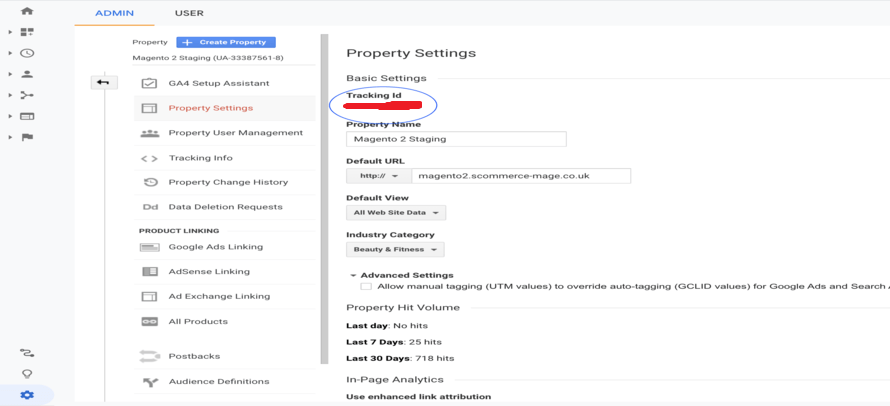Open the Acquisition branching icon
This screenshot has width=890, height=406.
tap(27, 95)
